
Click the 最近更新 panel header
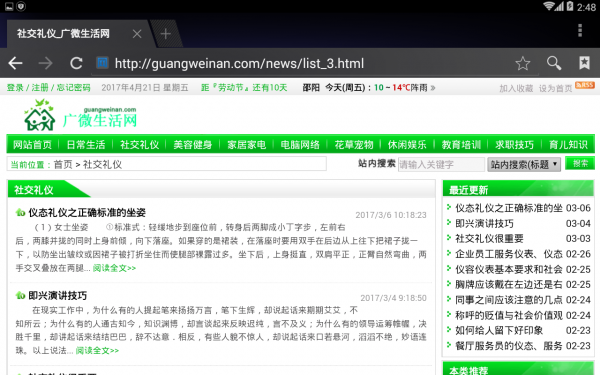point(518,189)
